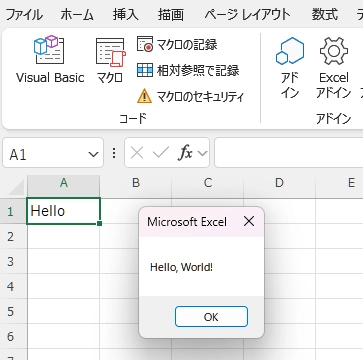Expand the Name Box dropdown arrow
The height and width of the screenshot is (360, 363).
93,154
